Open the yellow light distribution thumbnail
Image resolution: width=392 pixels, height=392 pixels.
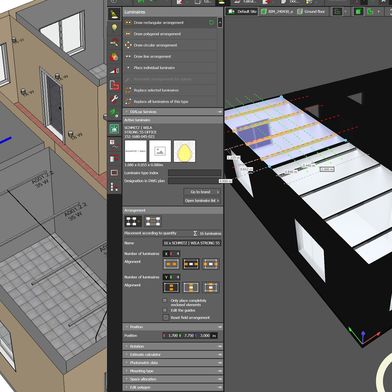point(184,151)
